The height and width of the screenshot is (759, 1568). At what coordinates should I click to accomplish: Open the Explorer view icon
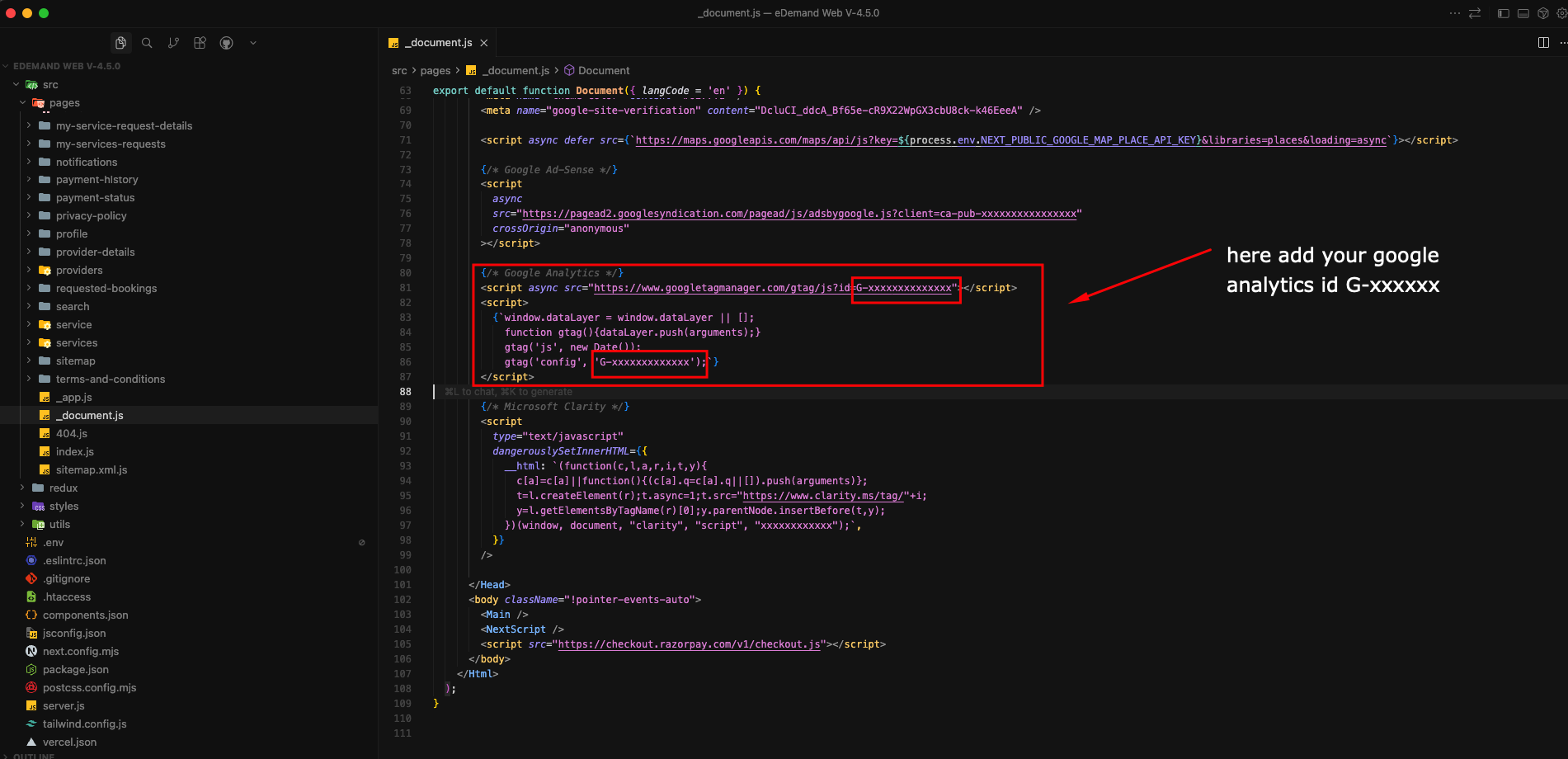[120, 42]
